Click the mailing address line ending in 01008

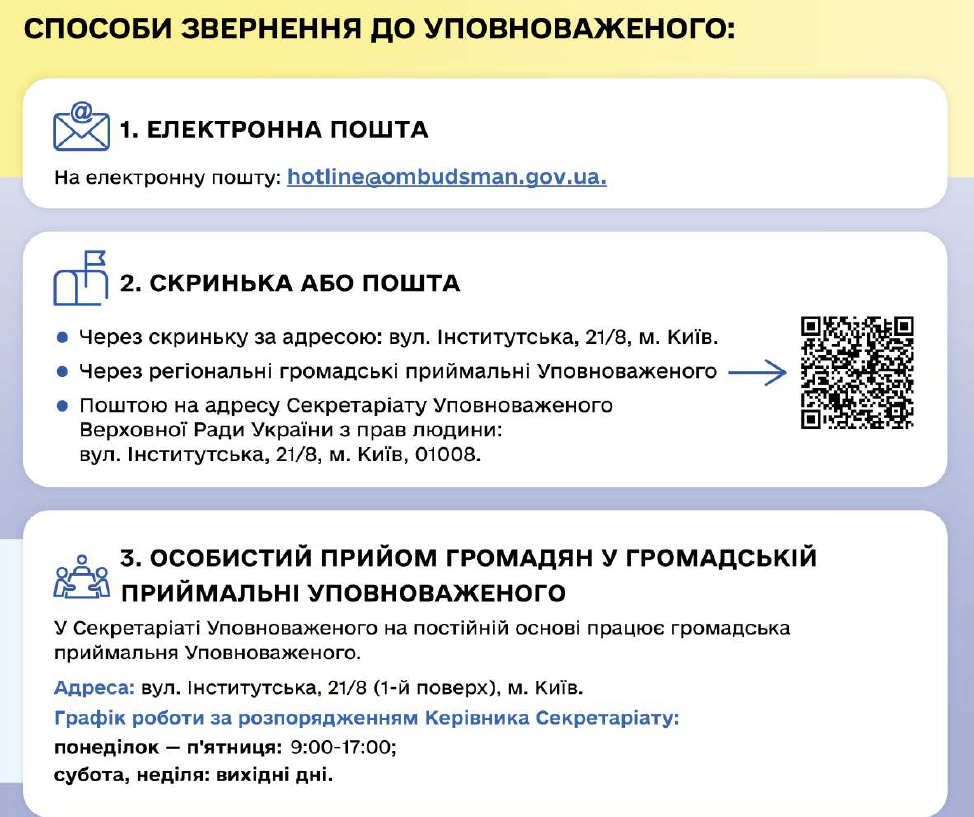tap(280, 455)
